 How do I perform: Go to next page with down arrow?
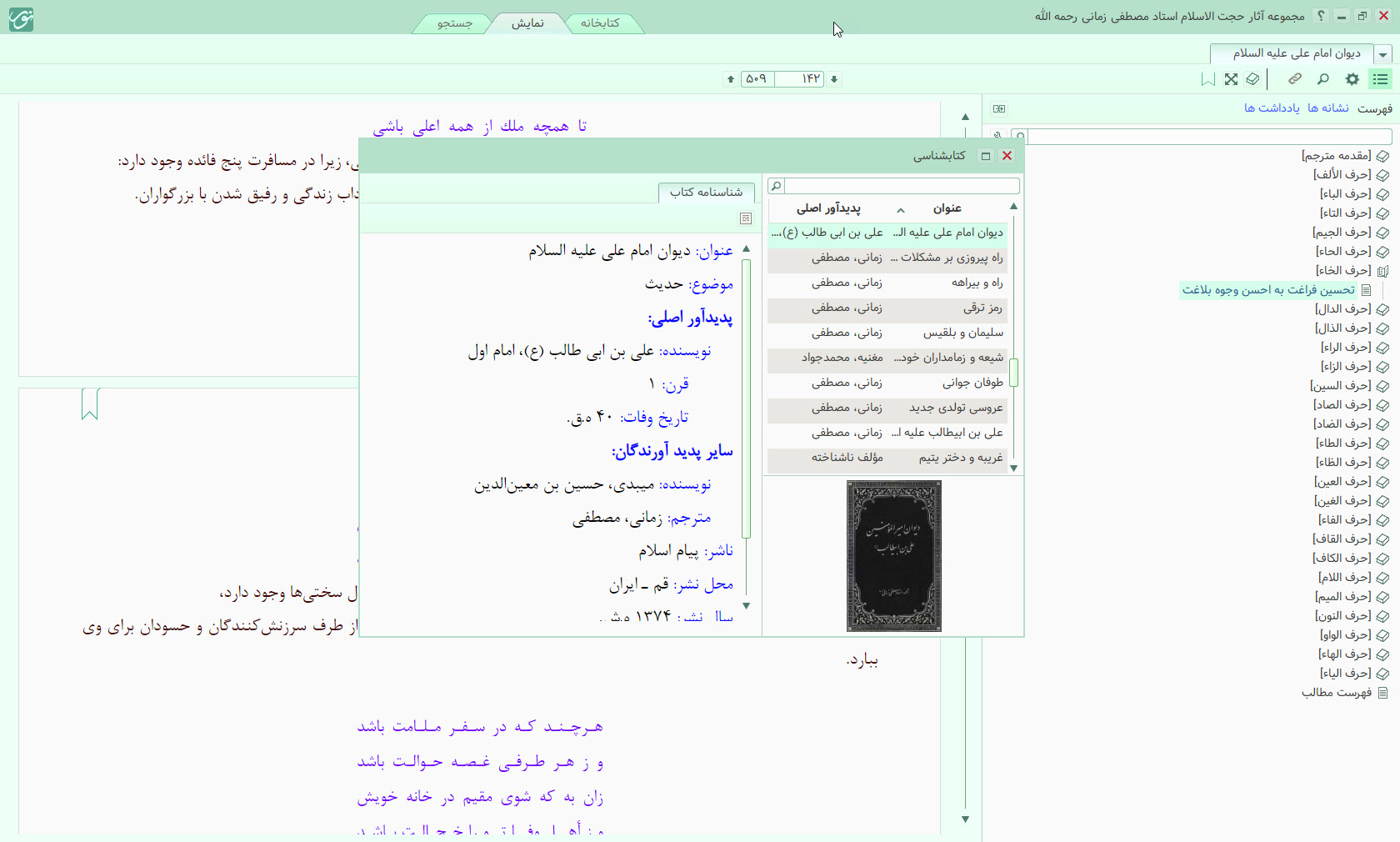(834, 79)
